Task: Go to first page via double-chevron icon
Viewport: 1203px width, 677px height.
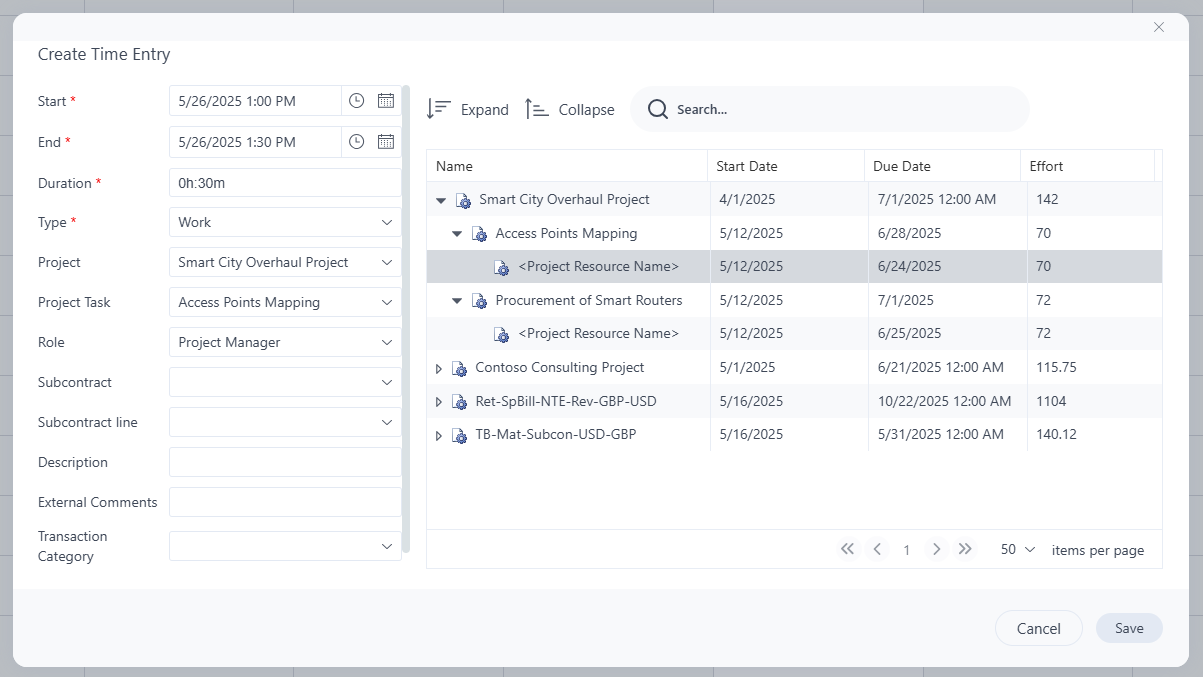Action: click(847, 549)
